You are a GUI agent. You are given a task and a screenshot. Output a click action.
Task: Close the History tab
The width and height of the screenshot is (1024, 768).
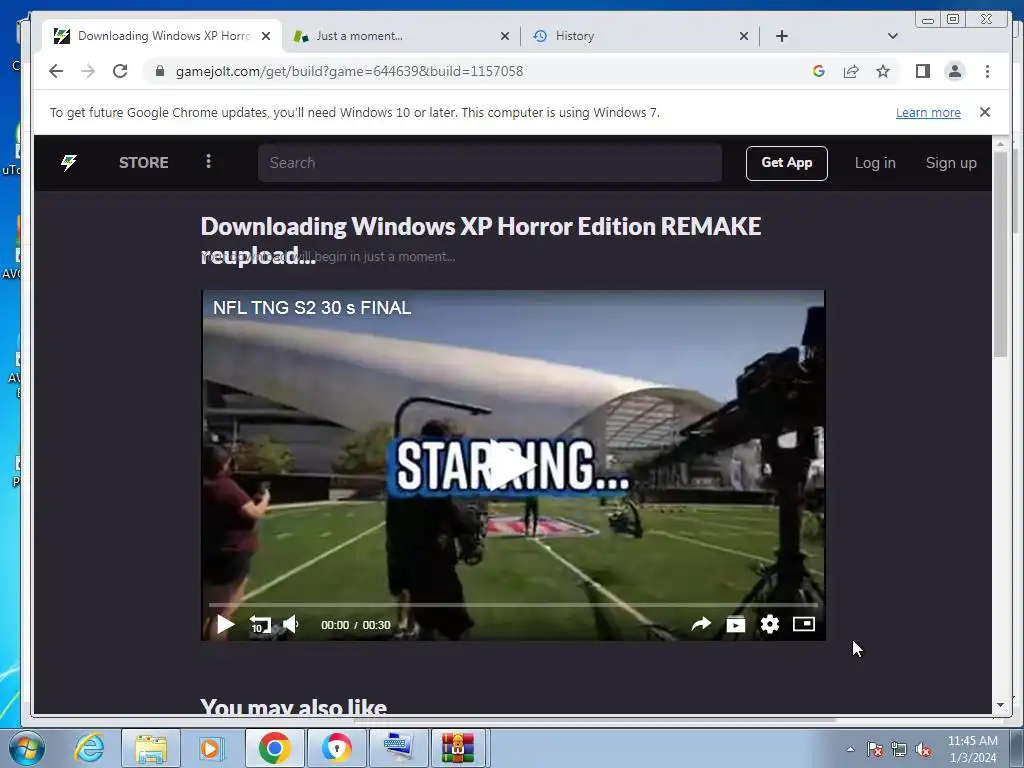pos(743,36)
